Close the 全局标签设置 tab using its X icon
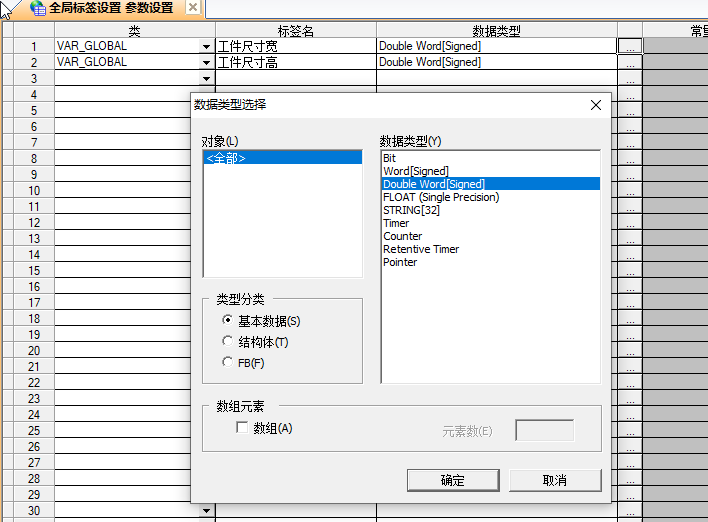The image size is (708, 522). (193, 8)
